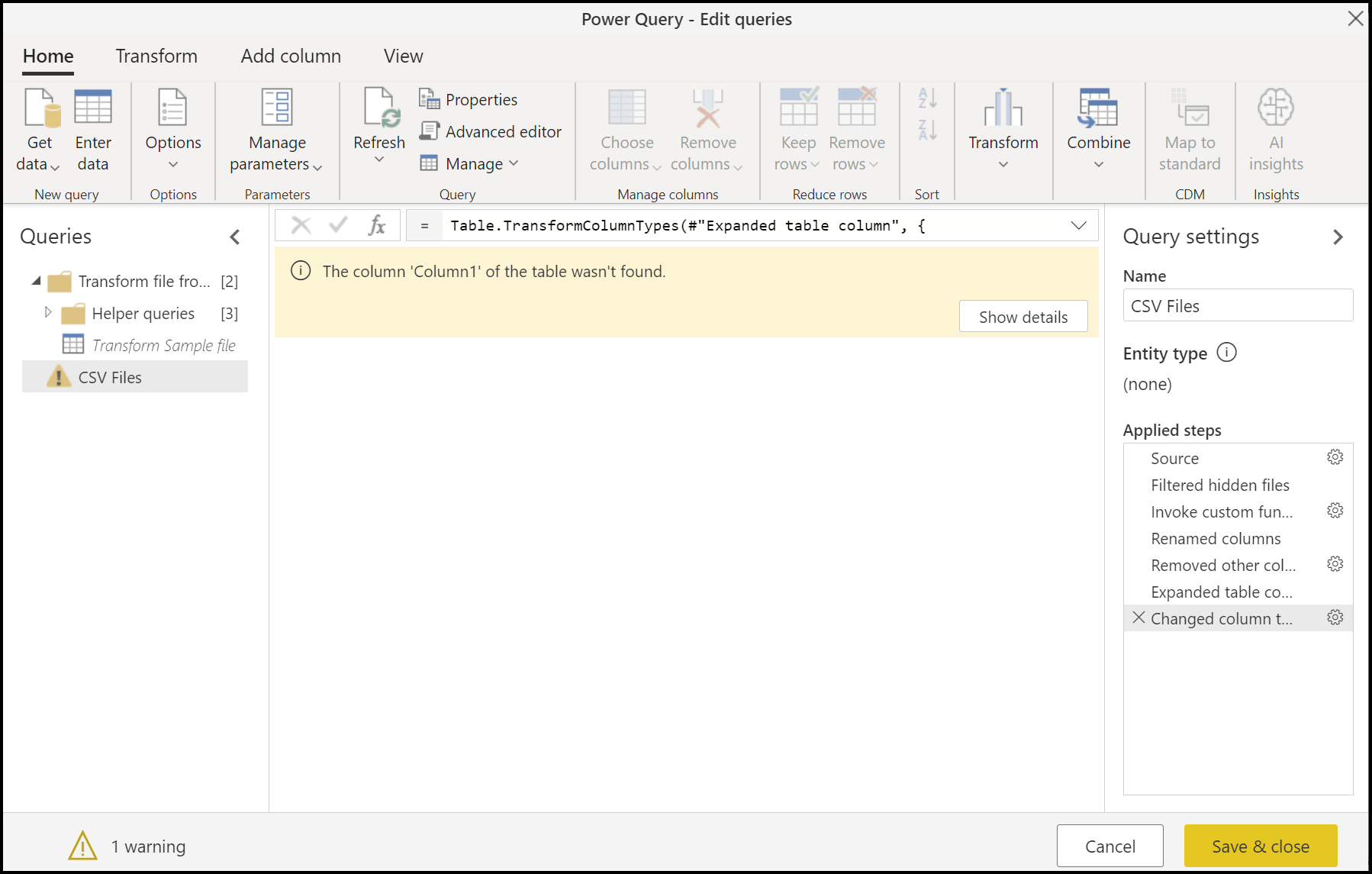This screenshot has height=874, width=1372.
Task: Edit the query Name field
Action: 1237,305
